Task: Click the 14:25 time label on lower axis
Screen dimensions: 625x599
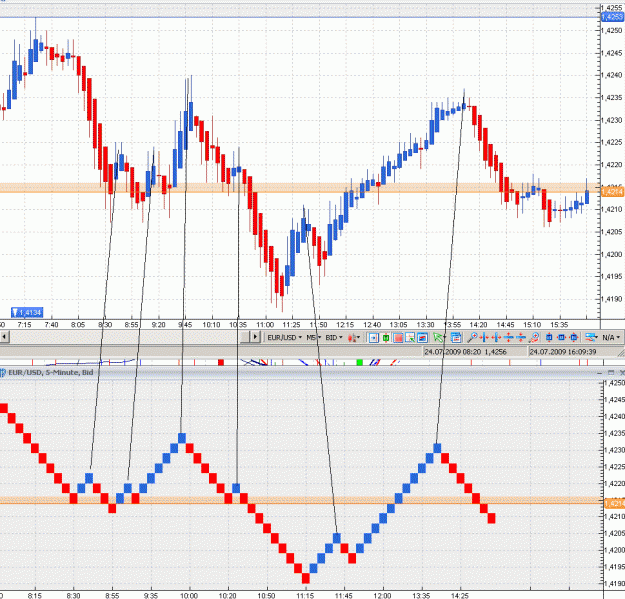Action: 460,596
